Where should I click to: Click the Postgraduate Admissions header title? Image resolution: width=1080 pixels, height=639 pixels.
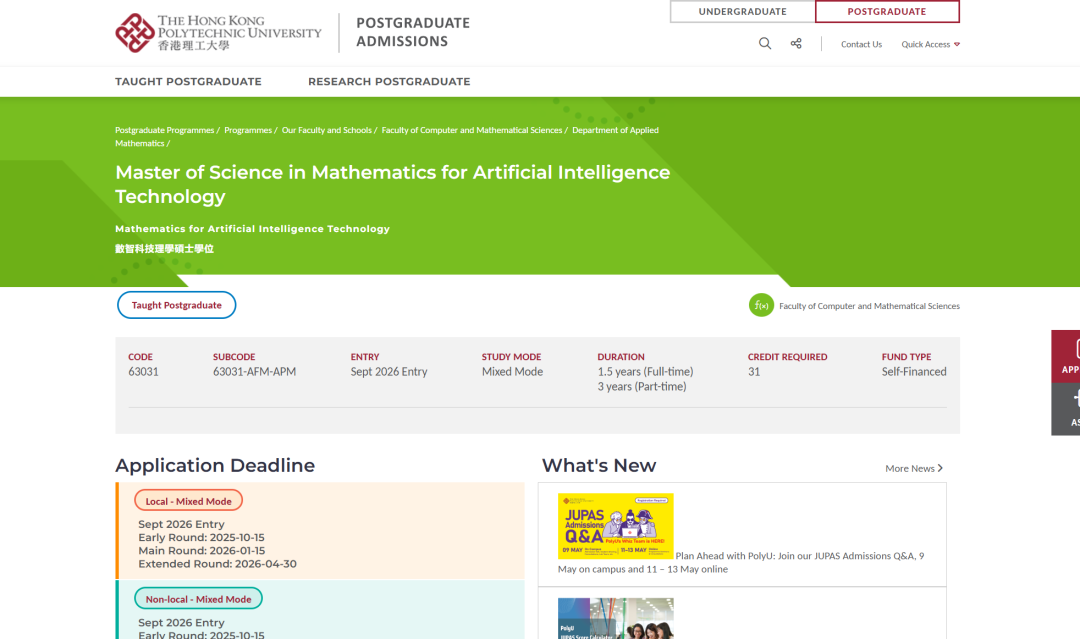tap(413, 32)
